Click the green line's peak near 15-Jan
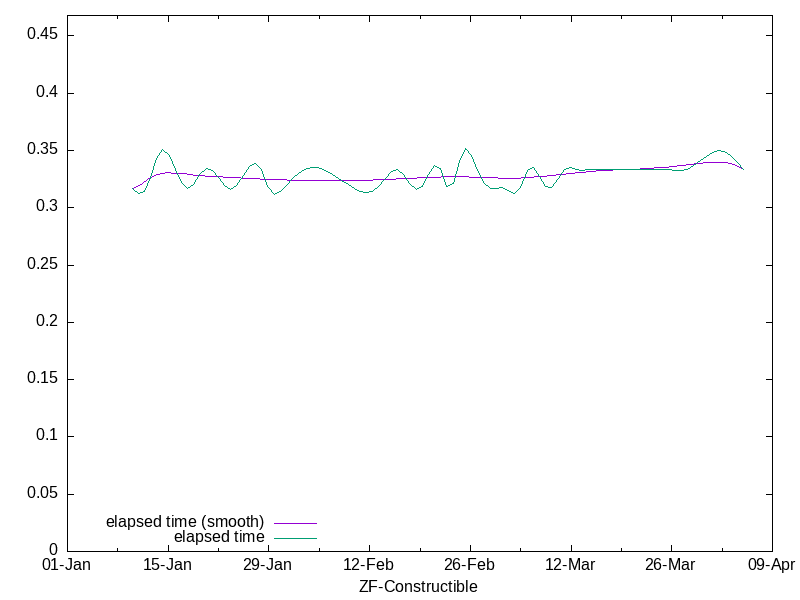This screenshot has height=600, width=800. coord(162,150)
